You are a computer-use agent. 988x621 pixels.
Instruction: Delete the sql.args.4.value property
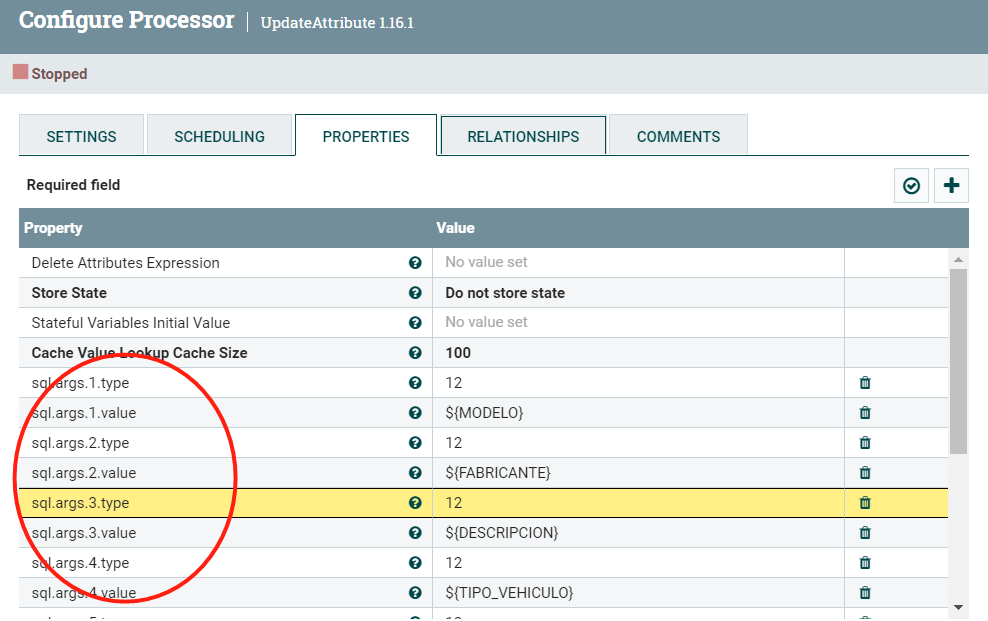[x=865, y=593]
